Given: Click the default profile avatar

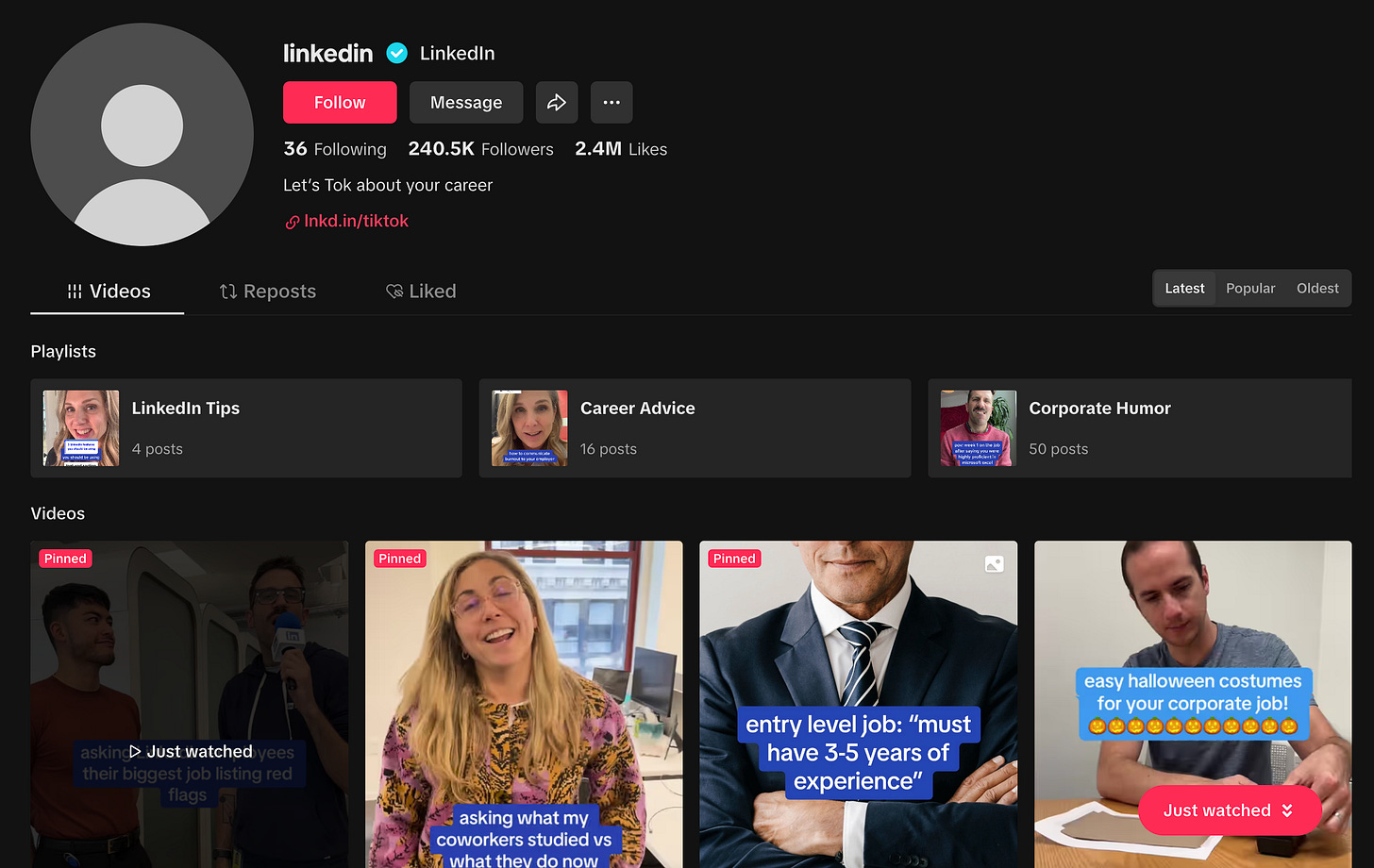Looking at the screenshot, I should (142, 135).
